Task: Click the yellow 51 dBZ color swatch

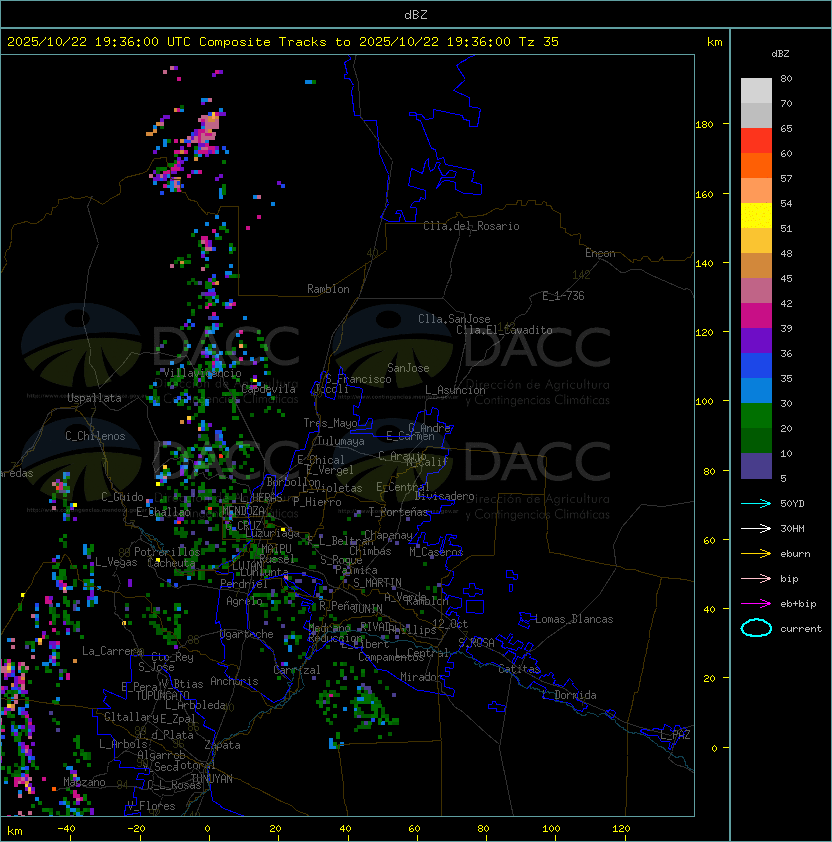Action: (x=756, y=216)
